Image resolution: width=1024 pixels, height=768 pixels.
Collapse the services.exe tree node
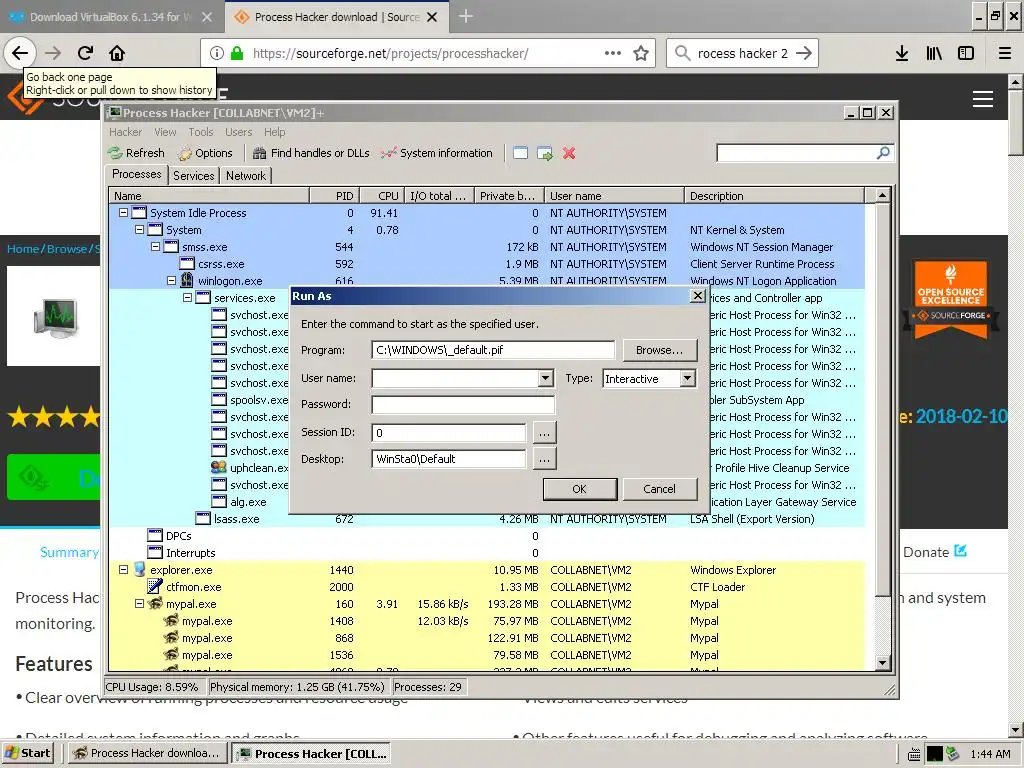(187, 298)
